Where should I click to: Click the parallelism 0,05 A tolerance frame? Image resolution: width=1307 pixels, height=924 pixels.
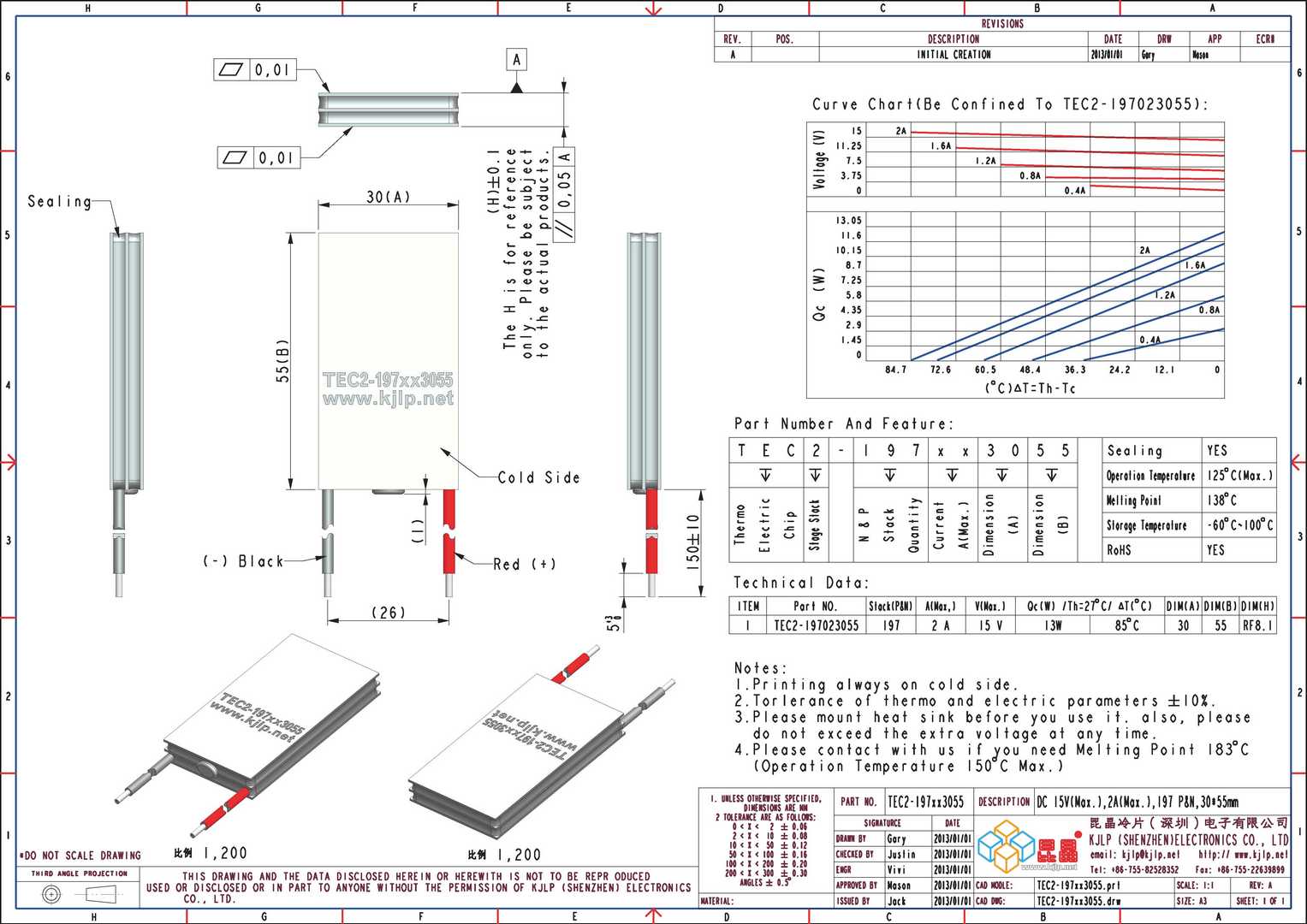[565, 195]
